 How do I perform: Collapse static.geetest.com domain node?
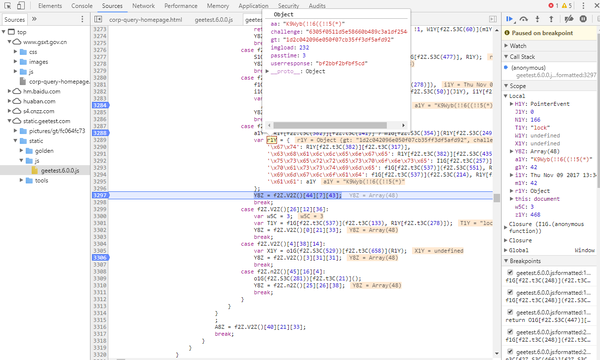[9, 121]
